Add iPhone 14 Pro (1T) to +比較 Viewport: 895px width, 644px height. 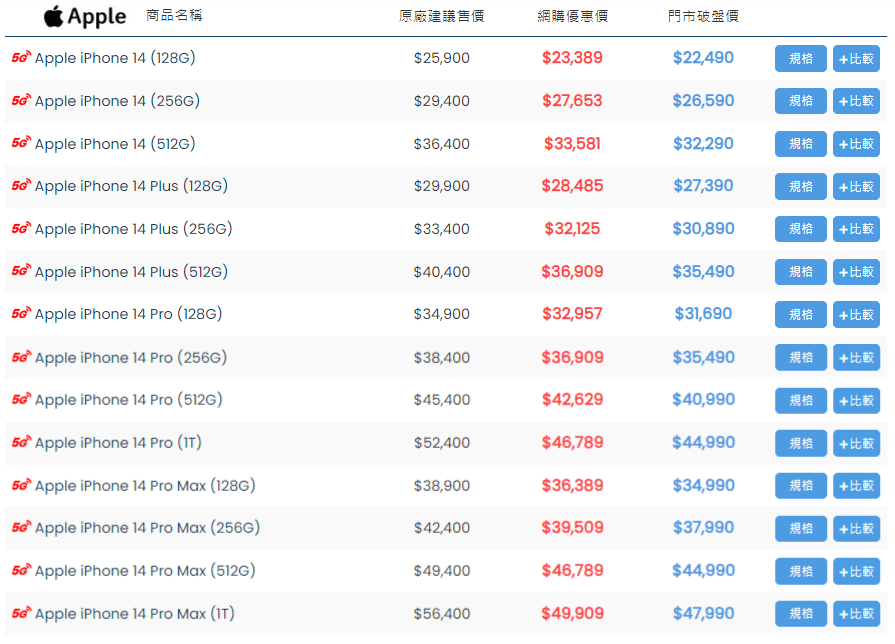(856, 443)
